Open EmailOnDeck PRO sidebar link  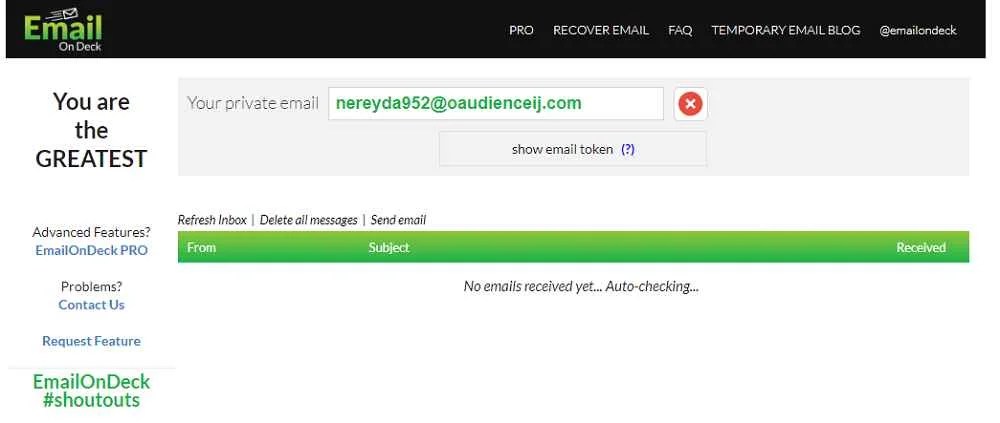click(91, 250)
